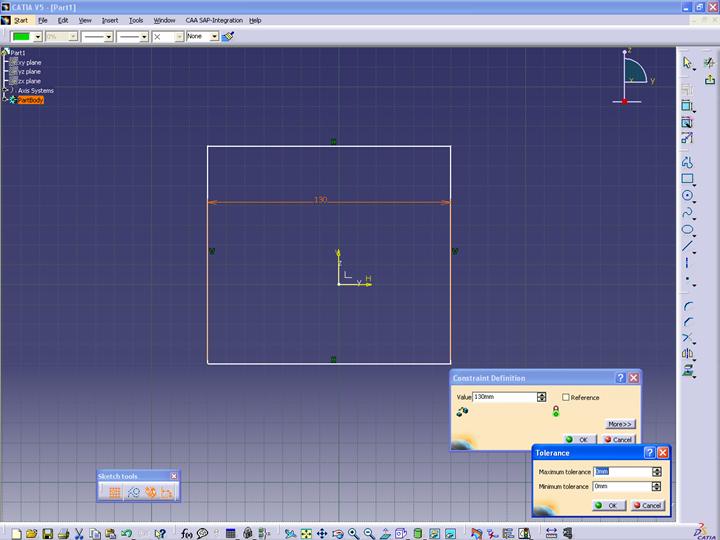Click the Exit workbench icon
This screenshot has height=540, width=720.
coord(710,79)
